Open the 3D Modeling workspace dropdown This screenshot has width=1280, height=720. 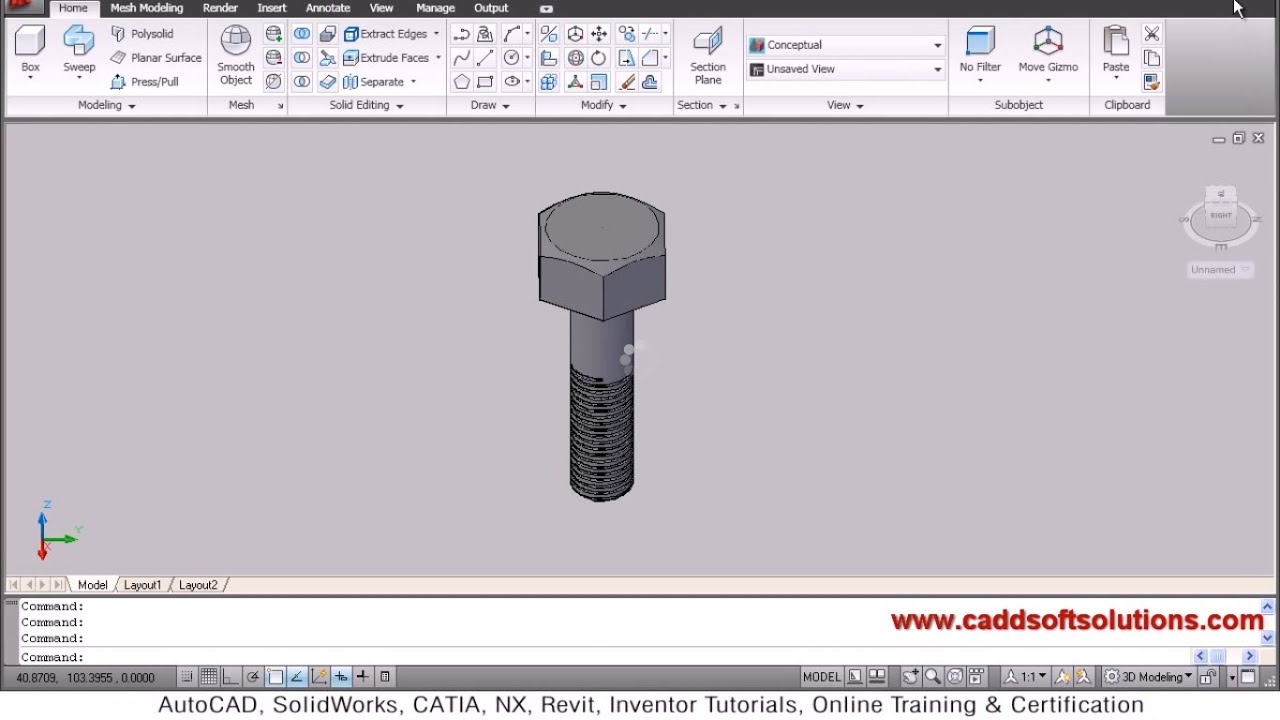(1149, 677)
